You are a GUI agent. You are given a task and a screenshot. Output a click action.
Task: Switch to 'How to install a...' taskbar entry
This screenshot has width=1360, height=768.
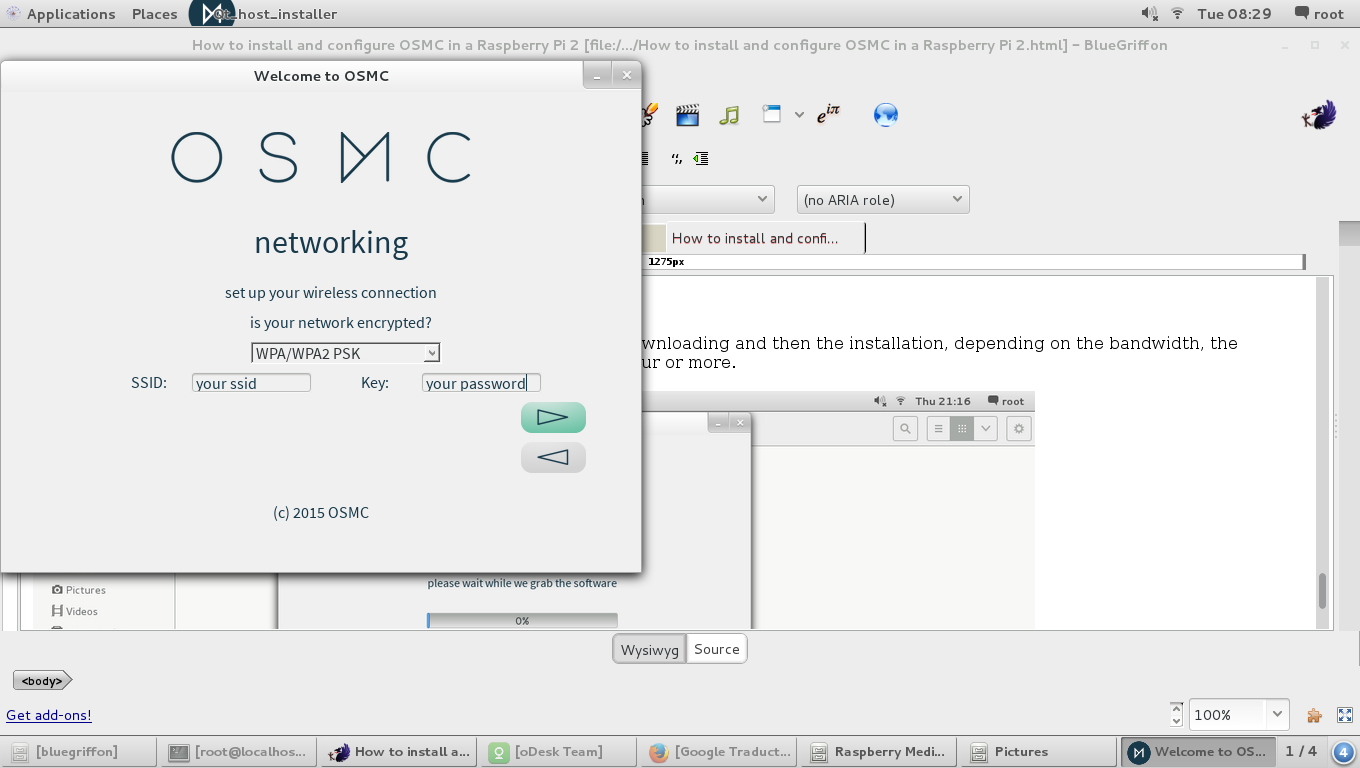[398, 752]
